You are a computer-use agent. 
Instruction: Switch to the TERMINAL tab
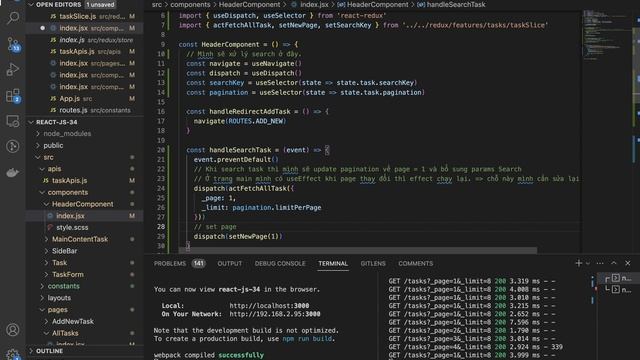333,263
